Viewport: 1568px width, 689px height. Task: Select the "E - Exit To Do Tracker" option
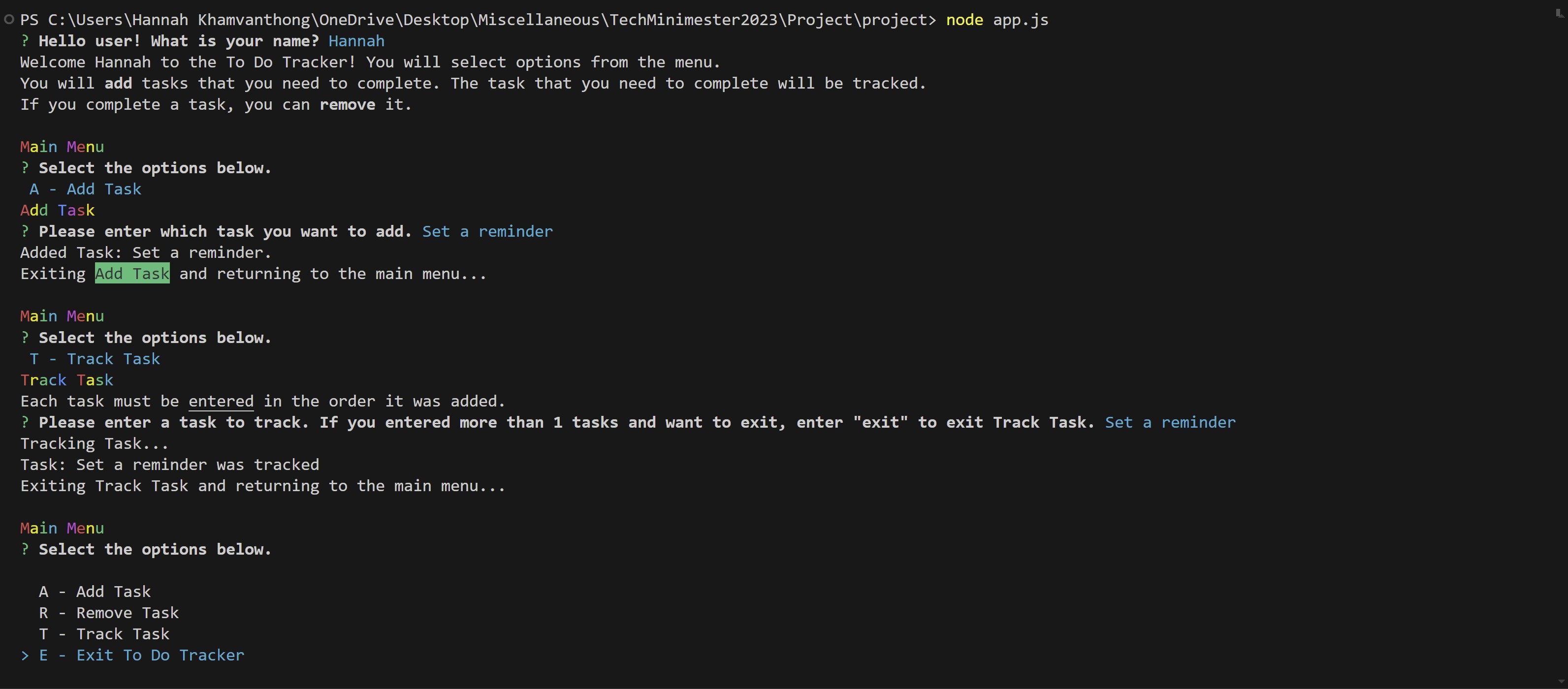[142, 656]
